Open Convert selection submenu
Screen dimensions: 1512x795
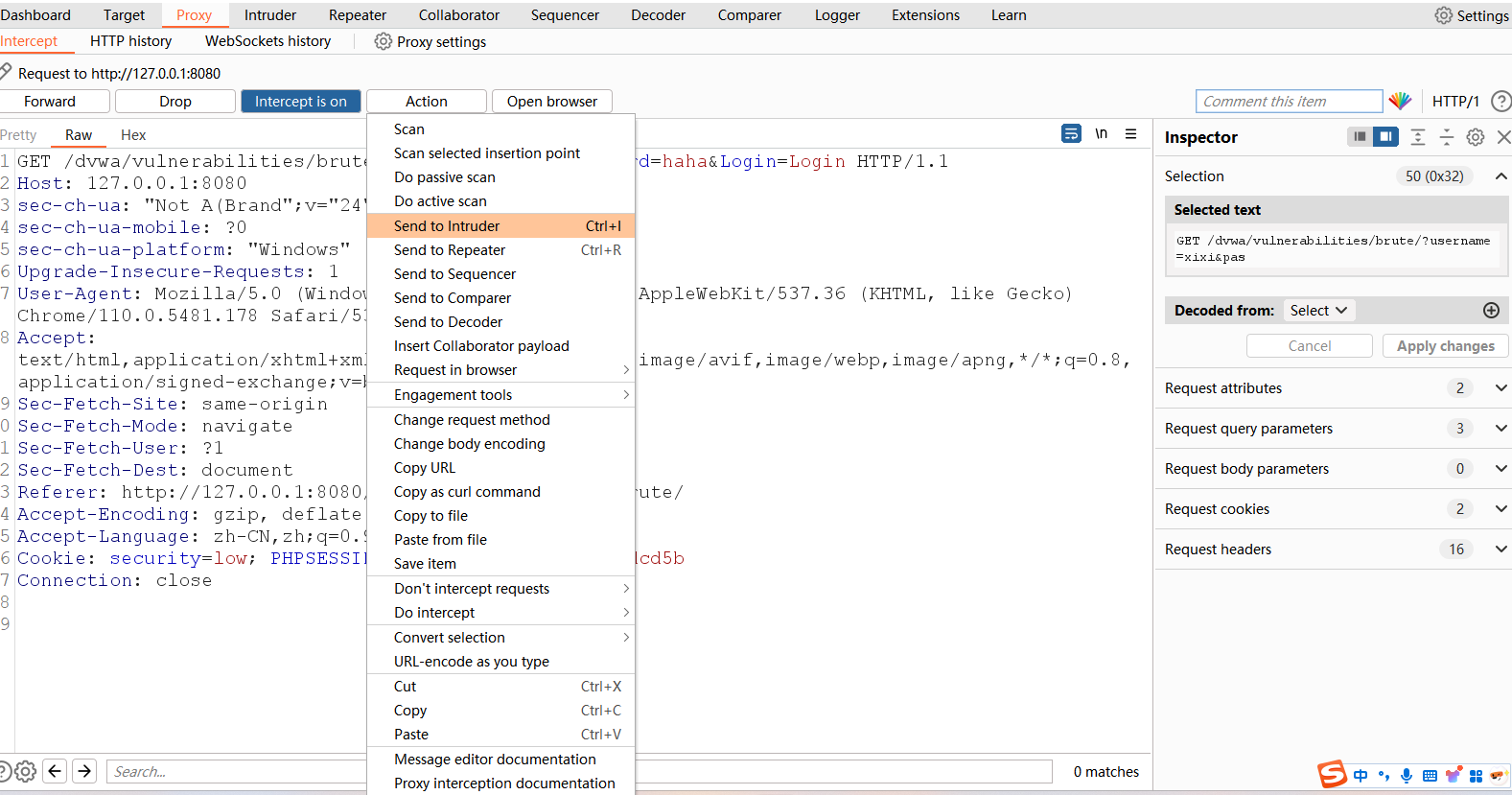[x=500, y=637]
